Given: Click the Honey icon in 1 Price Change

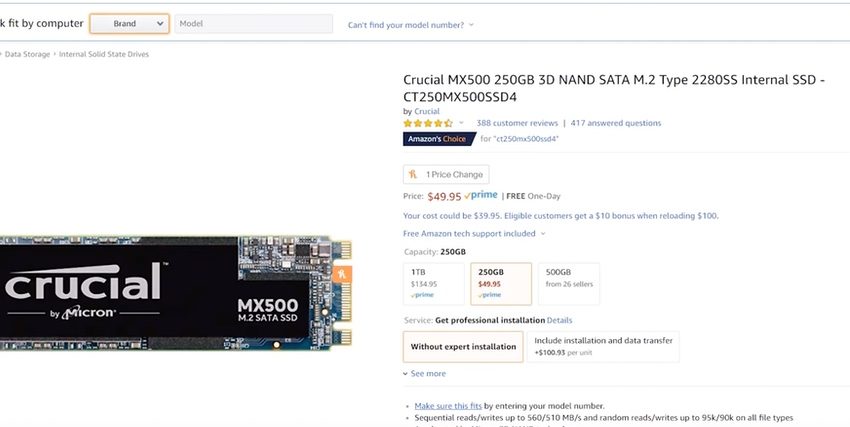Looking at the screenshot, I should point(413,174).
